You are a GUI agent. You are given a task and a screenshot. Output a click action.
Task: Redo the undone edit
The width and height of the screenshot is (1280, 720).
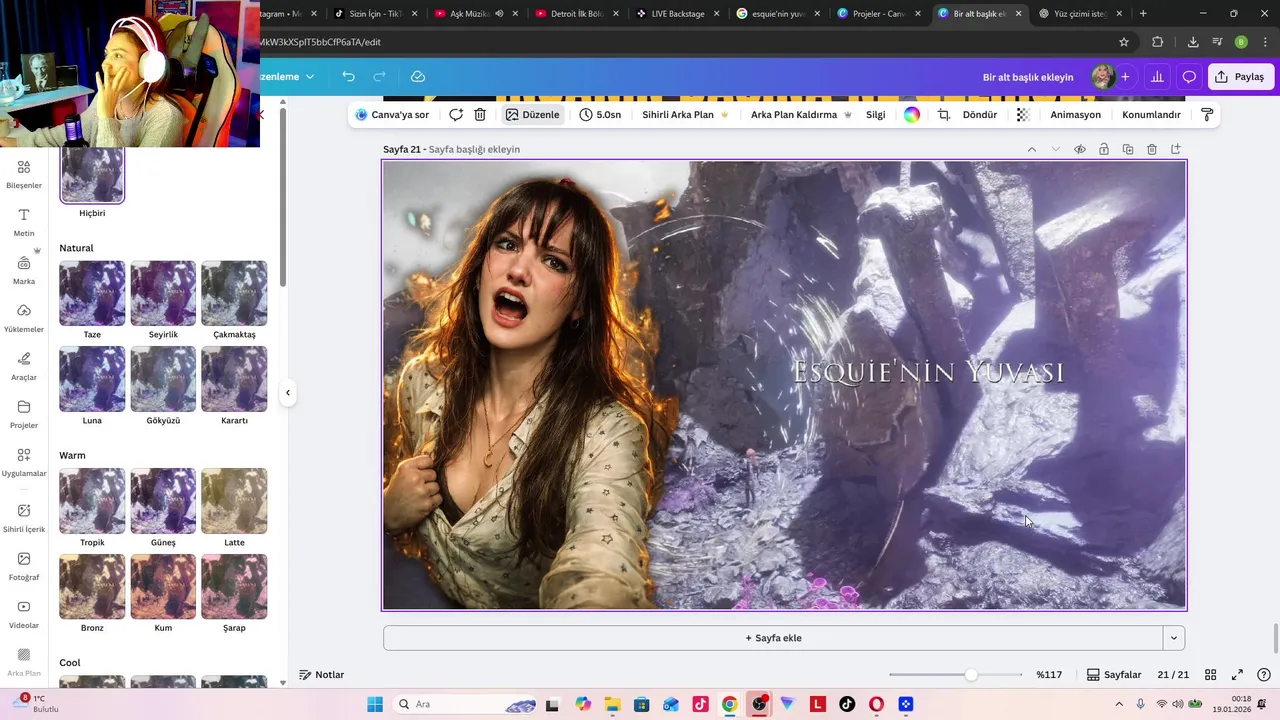[x=380, y=77]
